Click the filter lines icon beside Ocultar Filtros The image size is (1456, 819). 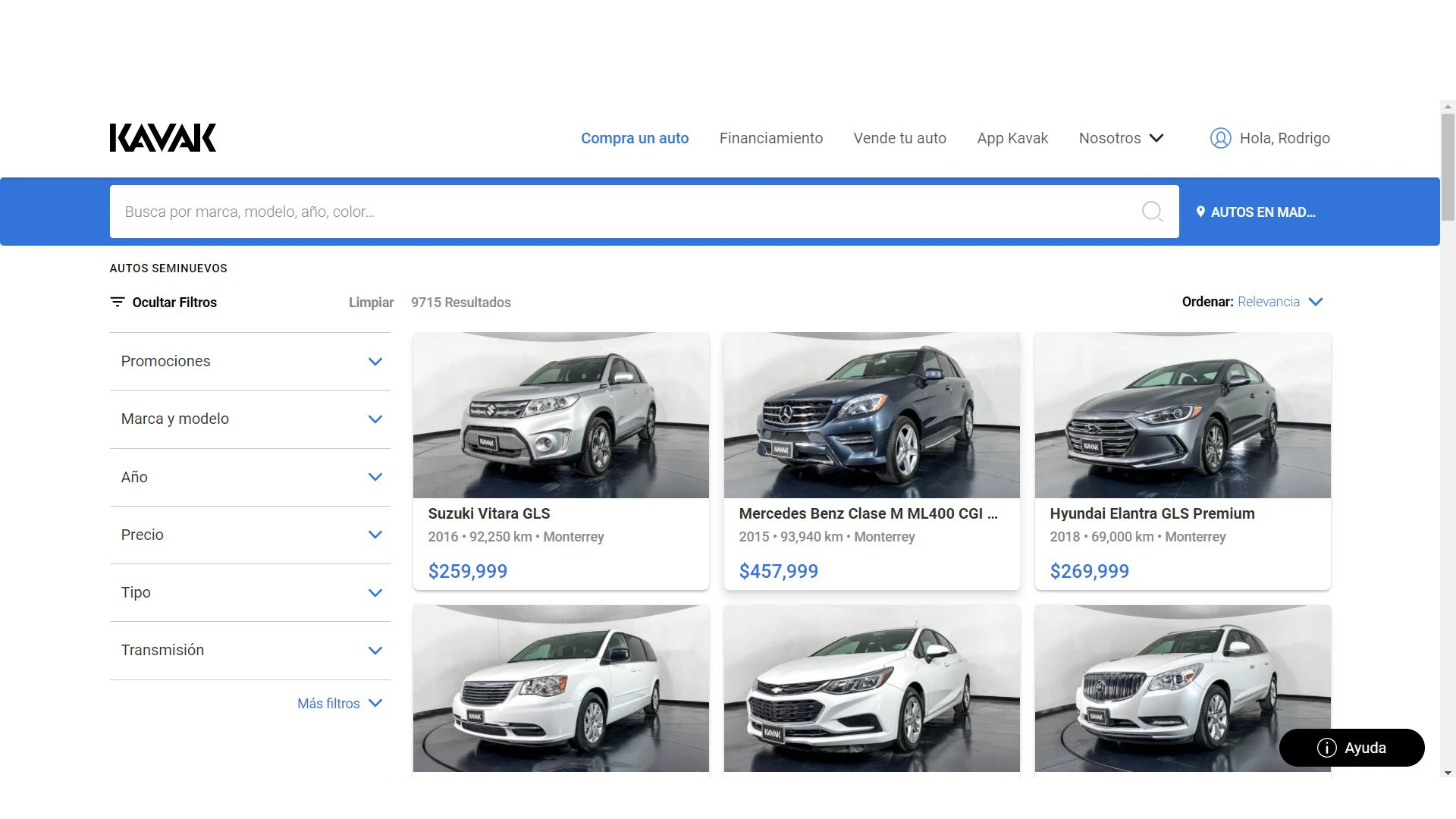118,302
